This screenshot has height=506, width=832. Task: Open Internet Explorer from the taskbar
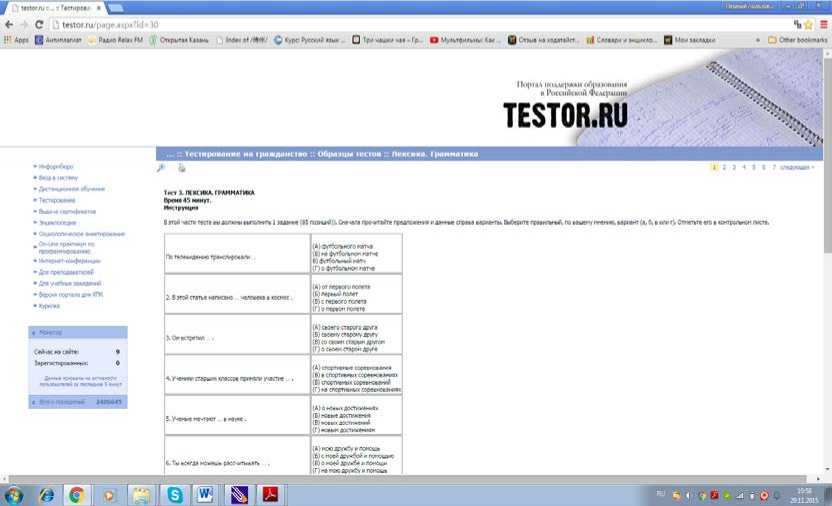[x=47, y=495]
